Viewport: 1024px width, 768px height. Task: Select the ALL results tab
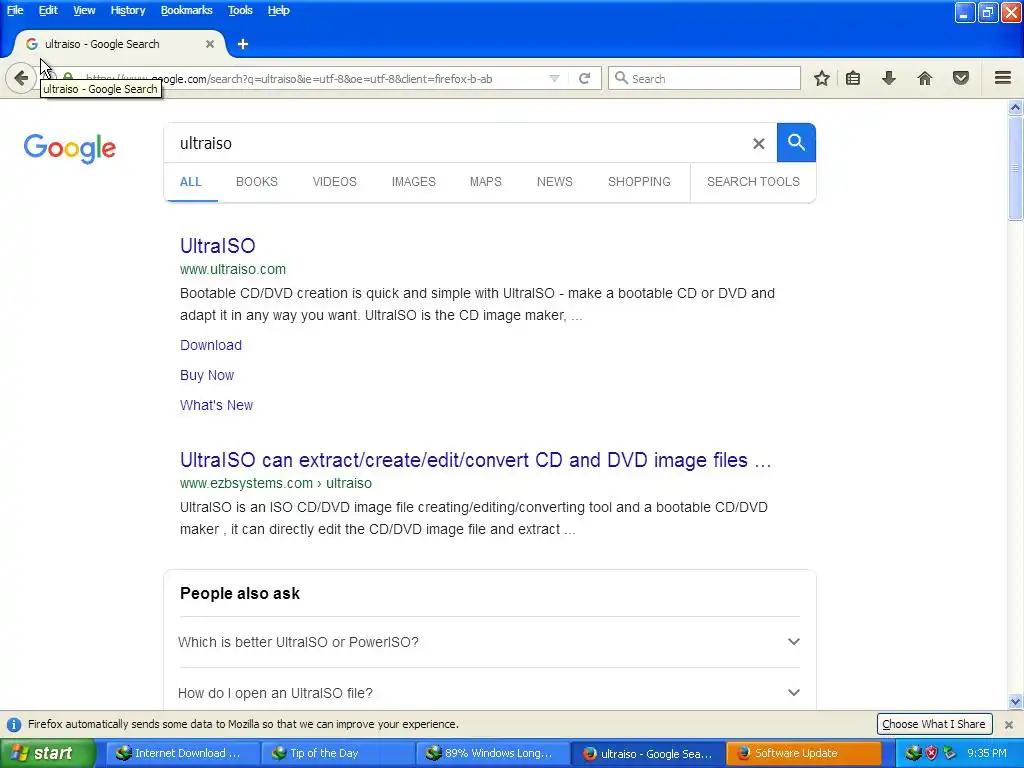click(191, 182)
